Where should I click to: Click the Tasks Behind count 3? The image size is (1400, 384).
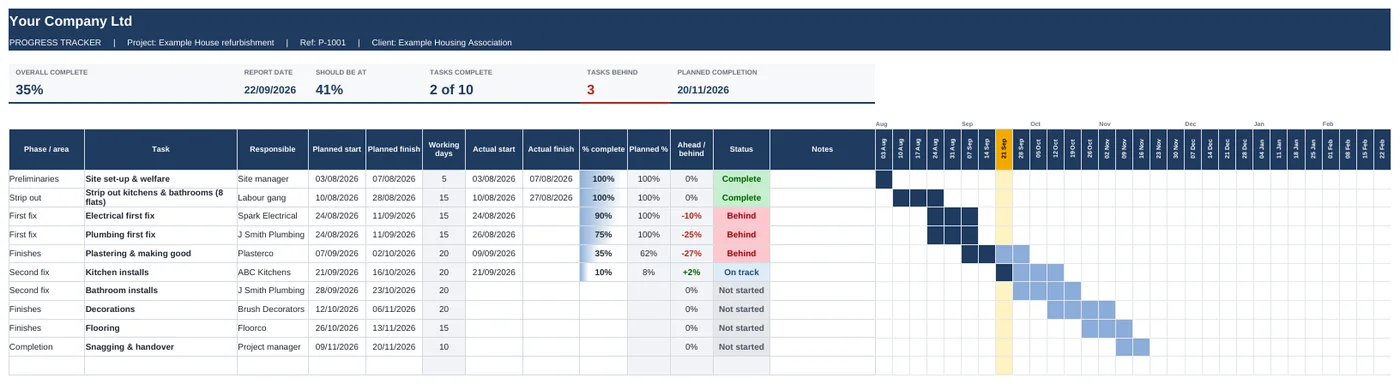591,89
